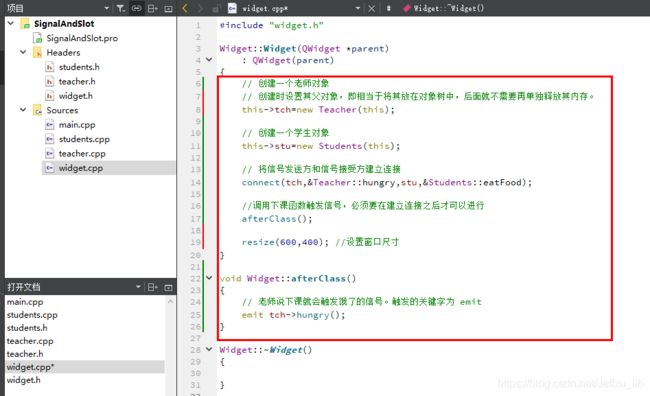Click the cpp file icon beside widget.cpp*
This screenshot has width=650, height=396.
232,8
